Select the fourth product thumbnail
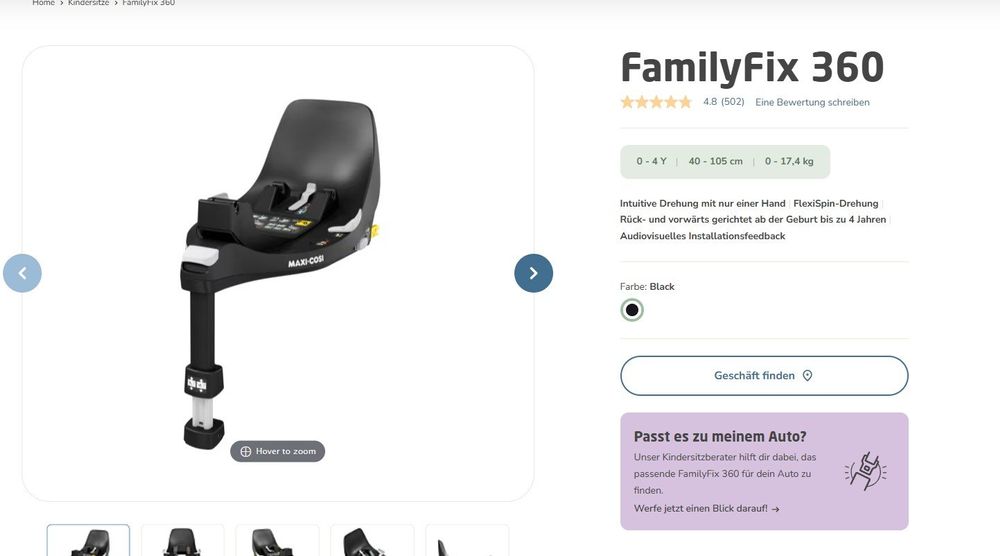The width and height of the screenshot is (1000, 556). coord(372,540)
